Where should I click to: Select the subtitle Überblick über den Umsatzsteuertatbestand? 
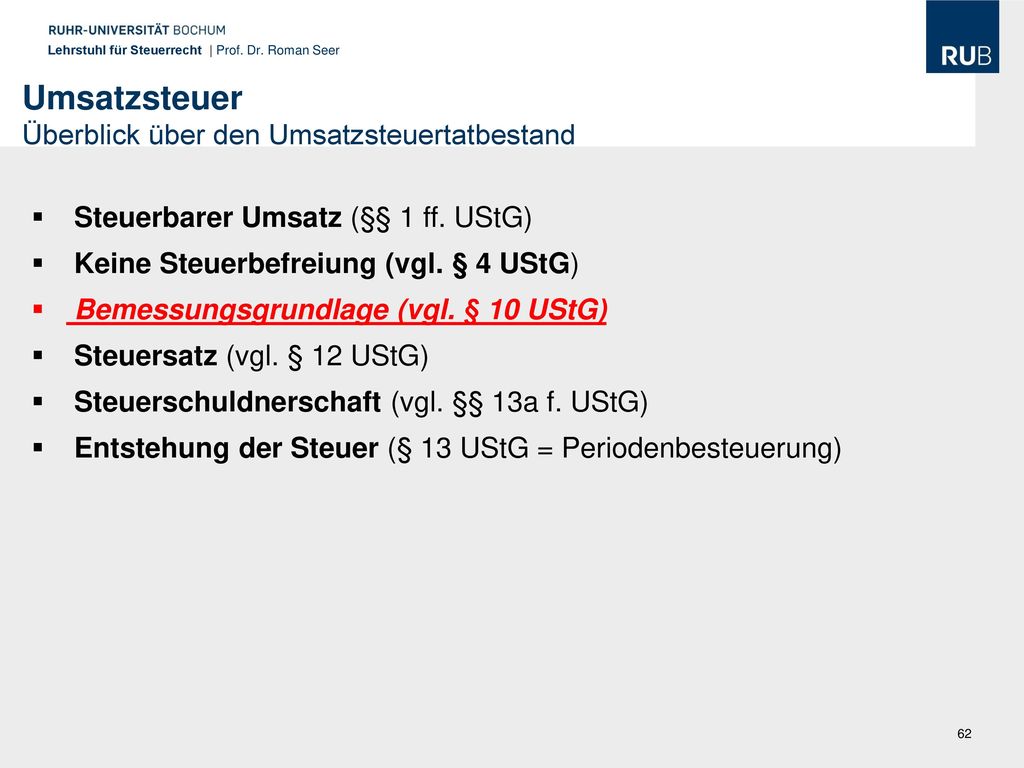[x=298, y=135]
